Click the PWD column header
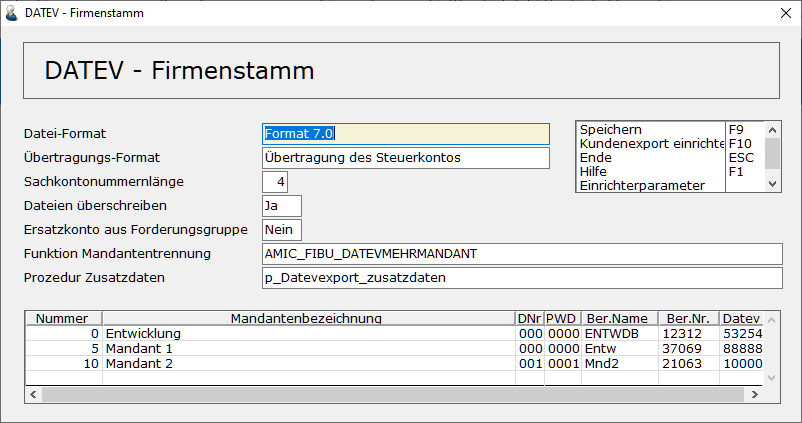The height and width of the screenshot is (423, 802). [x=562, y=318]
